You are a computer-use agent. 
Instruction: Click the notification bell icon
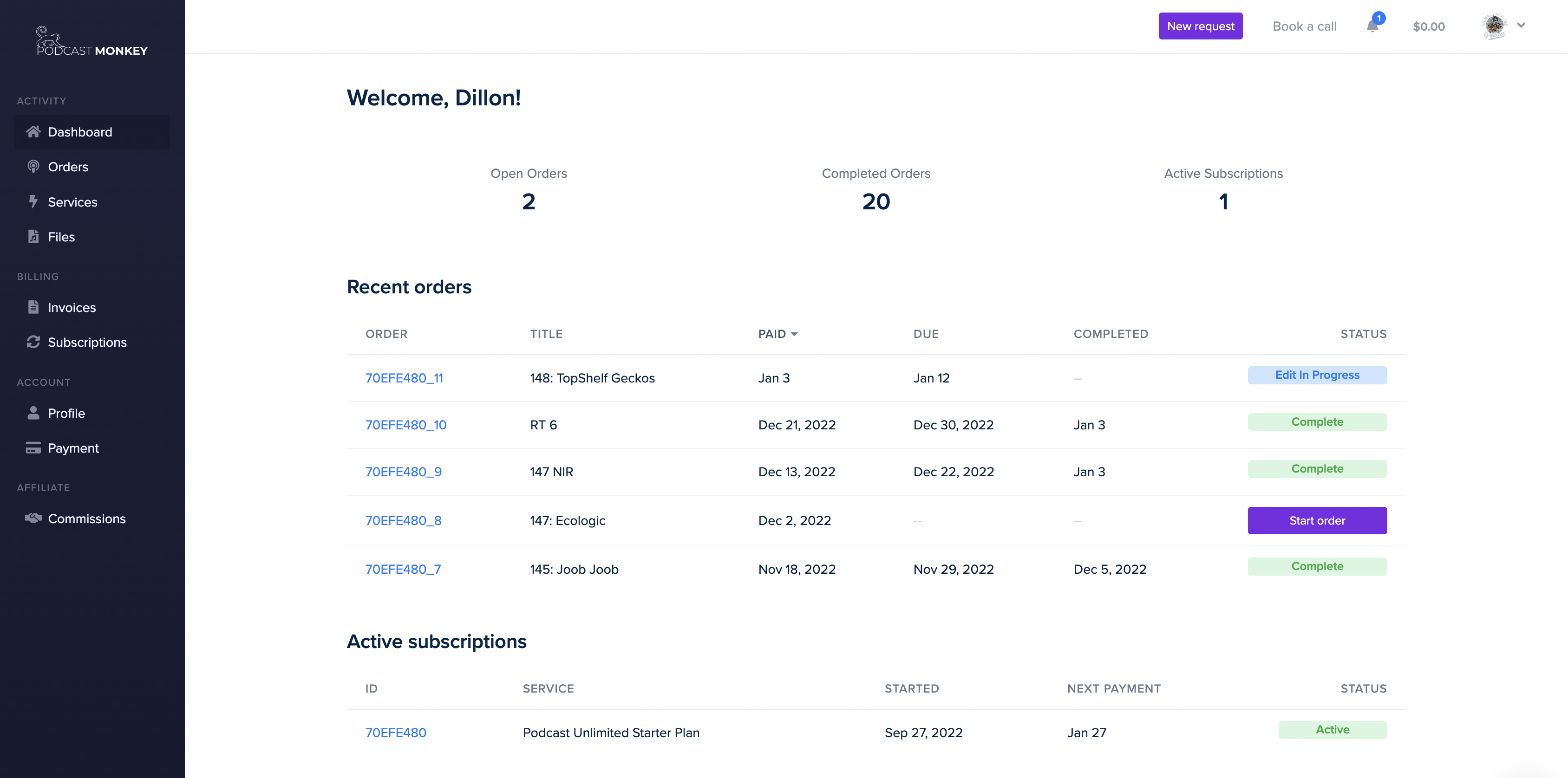coord(1372,26)
